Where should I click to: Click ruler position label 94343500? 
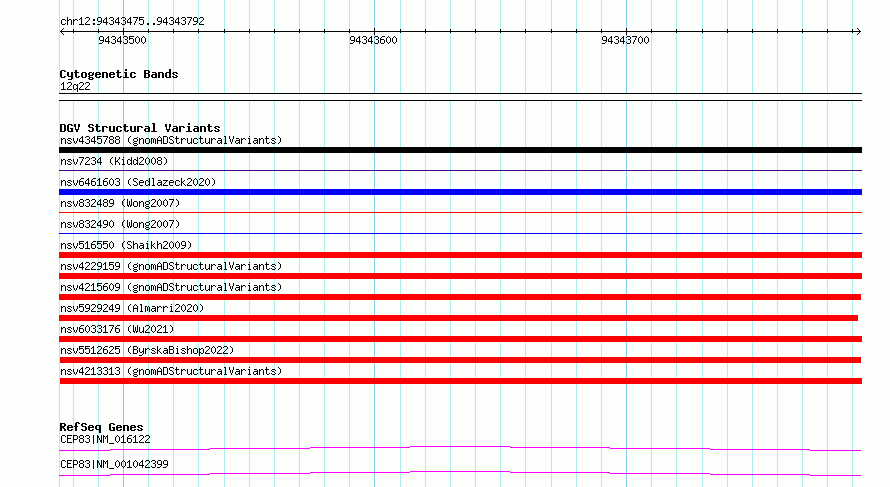(122, 40)
